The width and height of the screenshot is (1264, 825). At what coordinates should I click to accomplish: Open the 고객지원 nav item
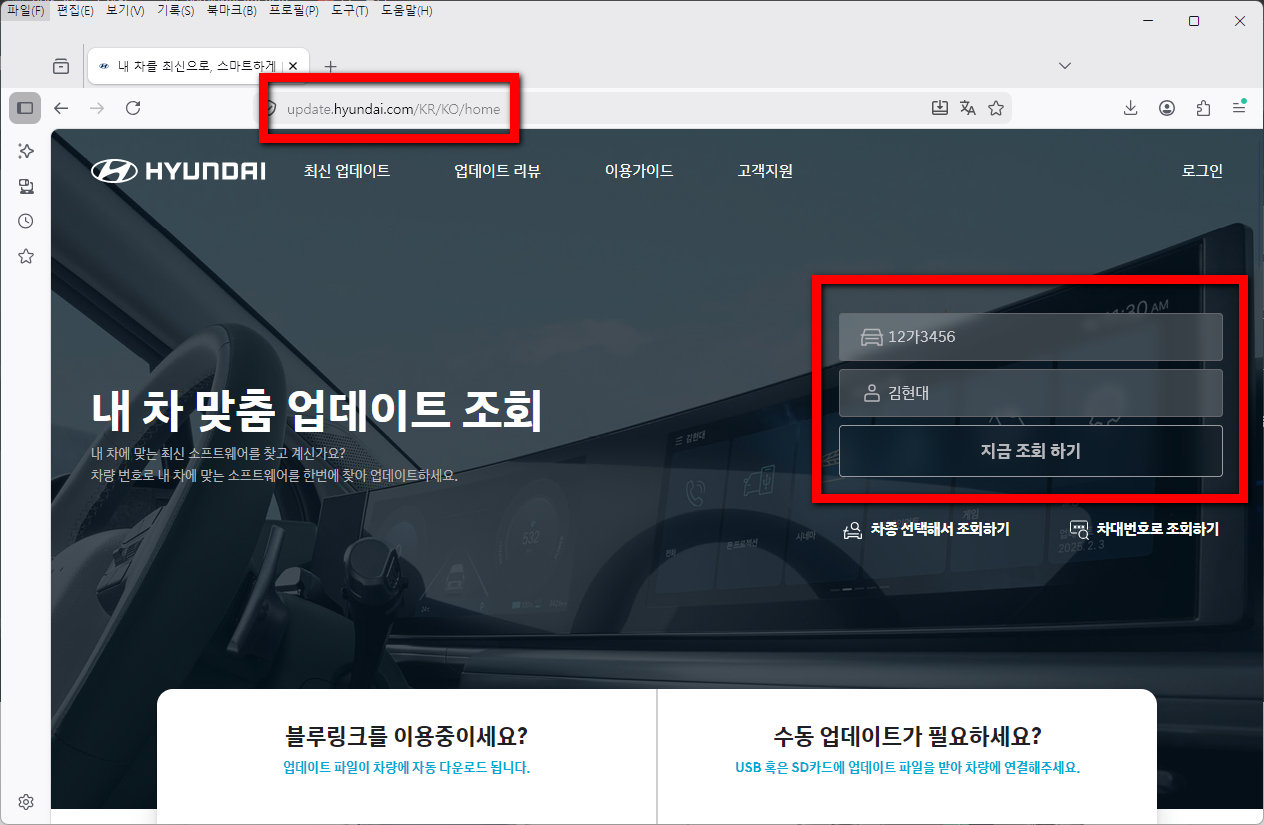click(765, 171)
